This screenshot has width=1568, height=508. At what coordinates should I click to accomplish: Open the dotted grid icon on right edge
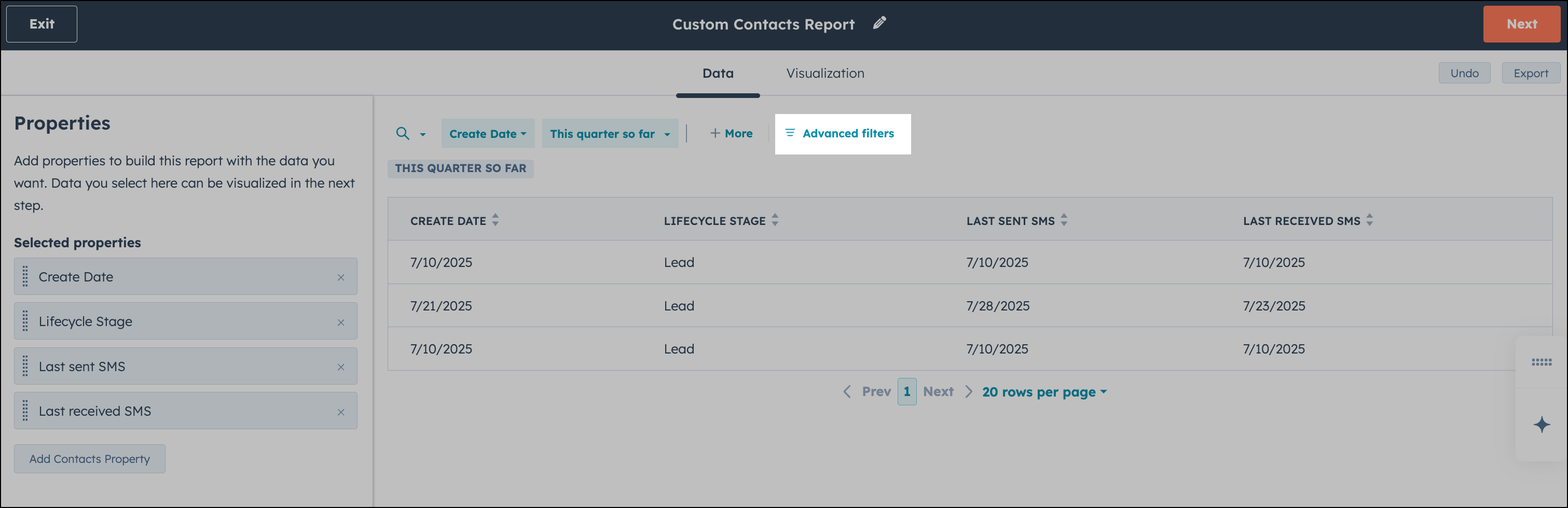coord(1541,362)
